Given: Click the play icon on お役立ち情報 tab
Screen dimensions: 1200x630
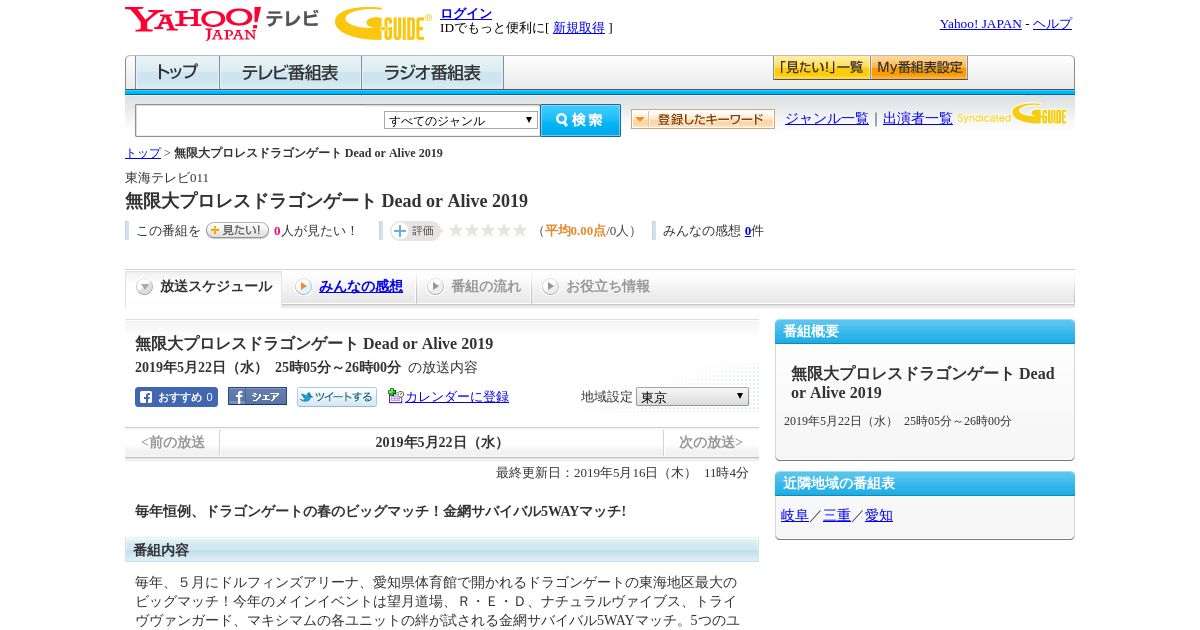Looking at the screenshot, I should click(x=550, y=287).
